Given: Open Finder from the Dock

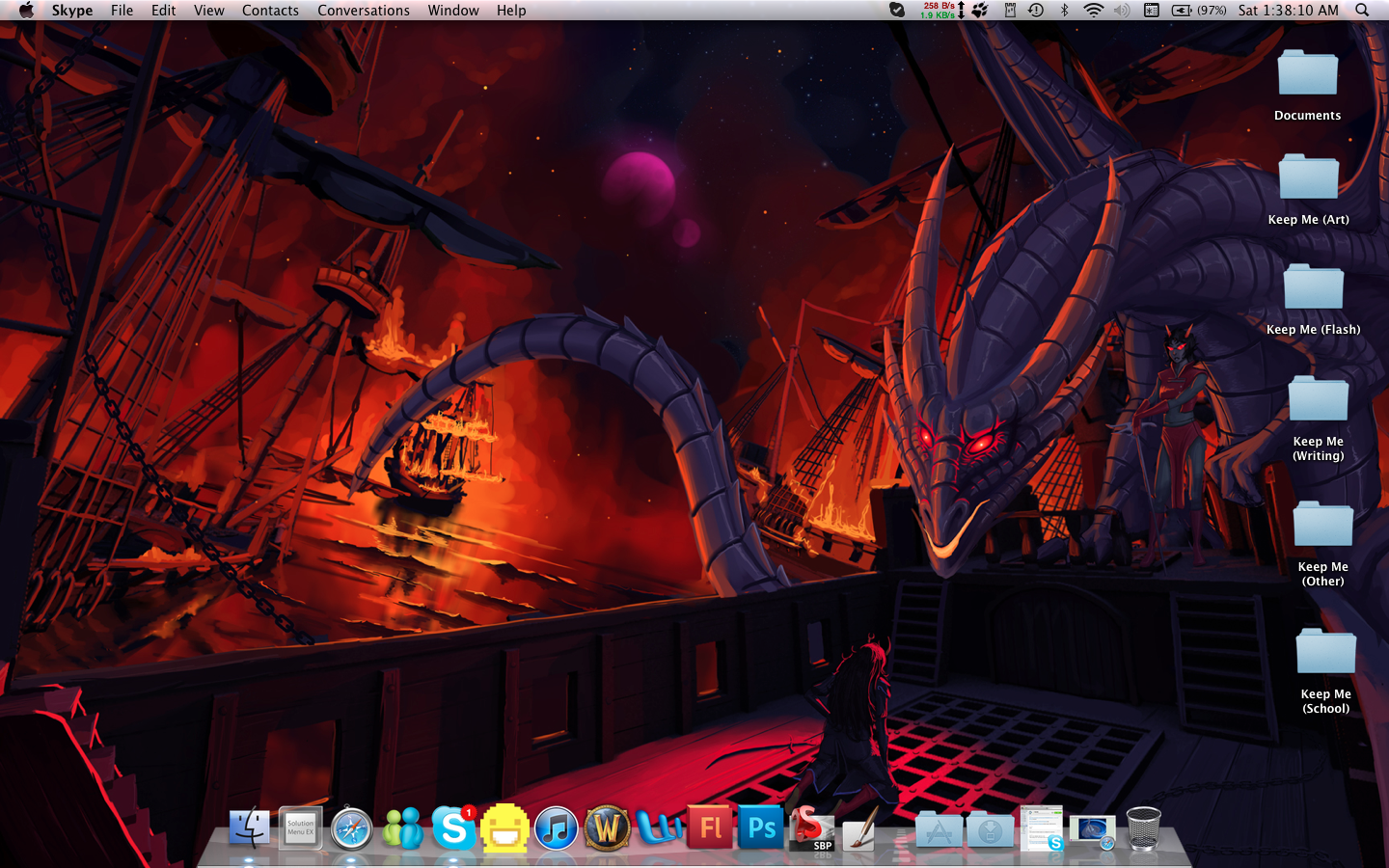Looking at the screenshot, I should (250, 827).
